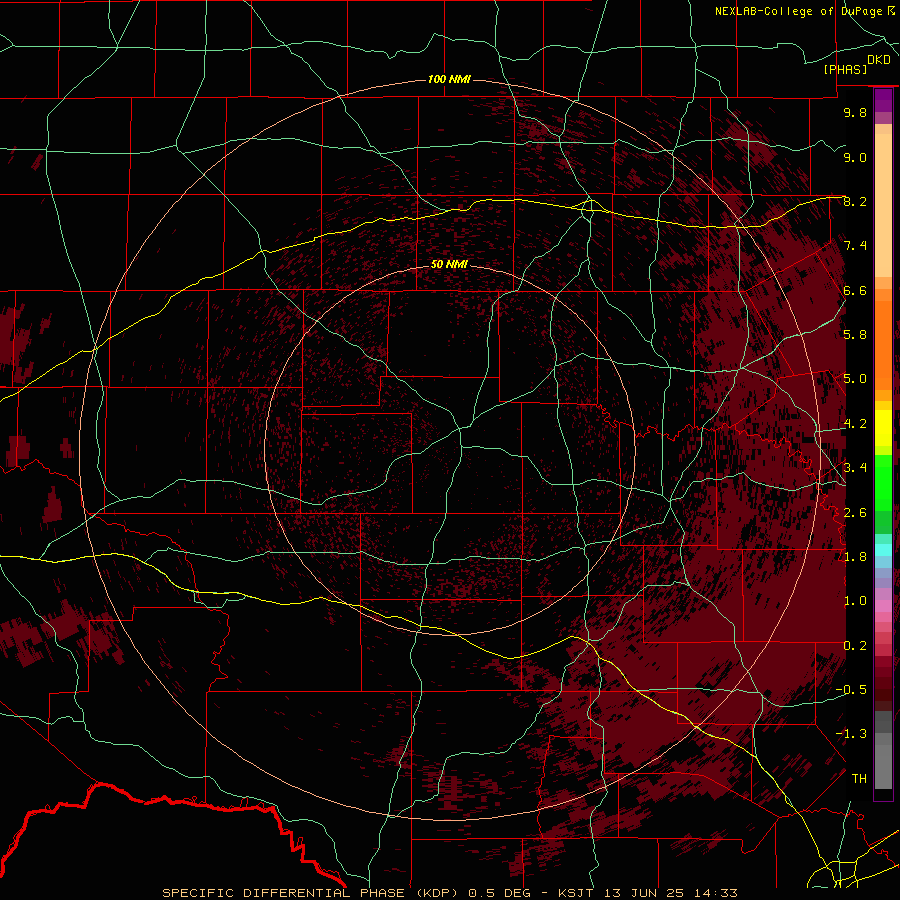
Task: Click the DKD legend title
Action: pyautogui.click(x=878, y=60)
